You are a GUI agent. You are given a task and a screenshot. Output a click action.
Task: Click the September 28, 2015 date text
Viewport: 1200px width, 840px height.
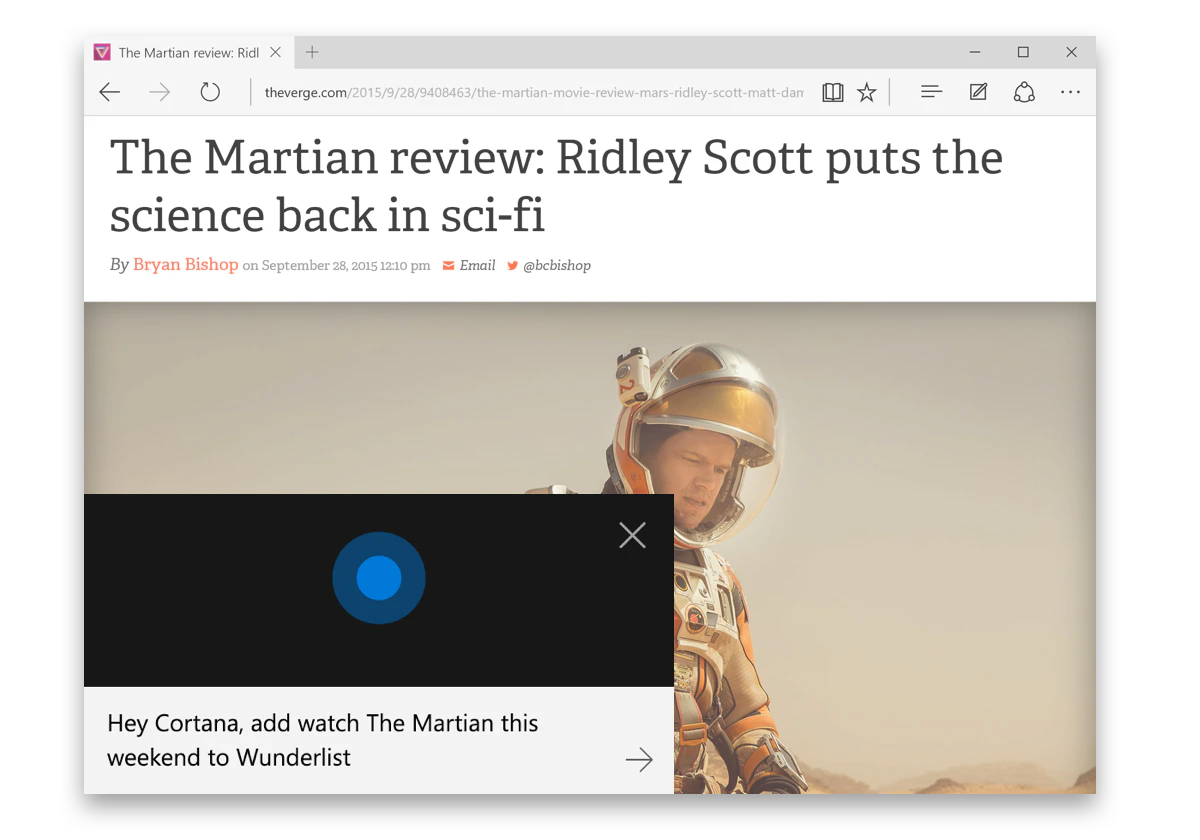coord(346,266)
